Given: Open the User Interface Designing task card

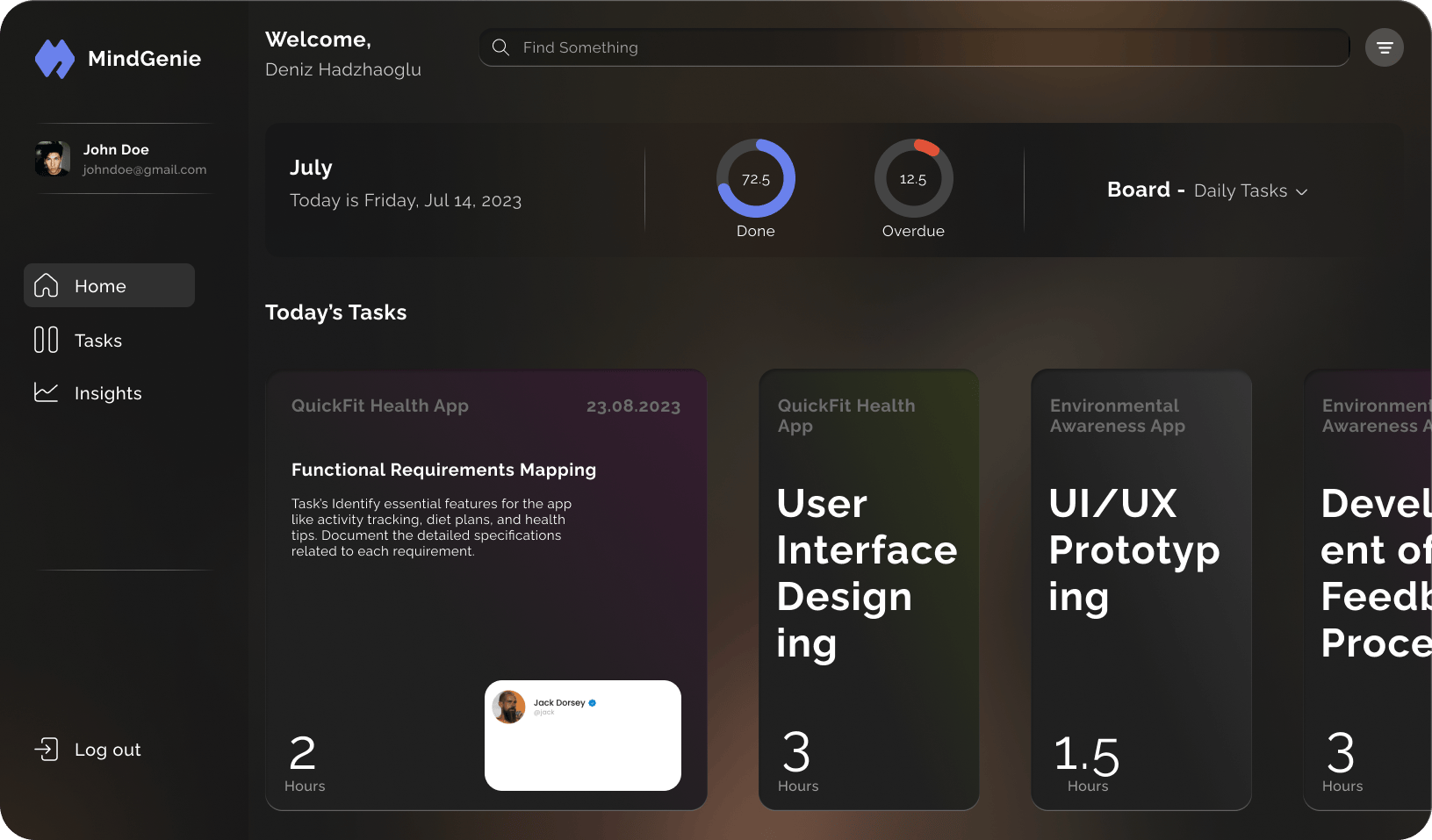Looking at the screenshot, I should pos(868,589).
